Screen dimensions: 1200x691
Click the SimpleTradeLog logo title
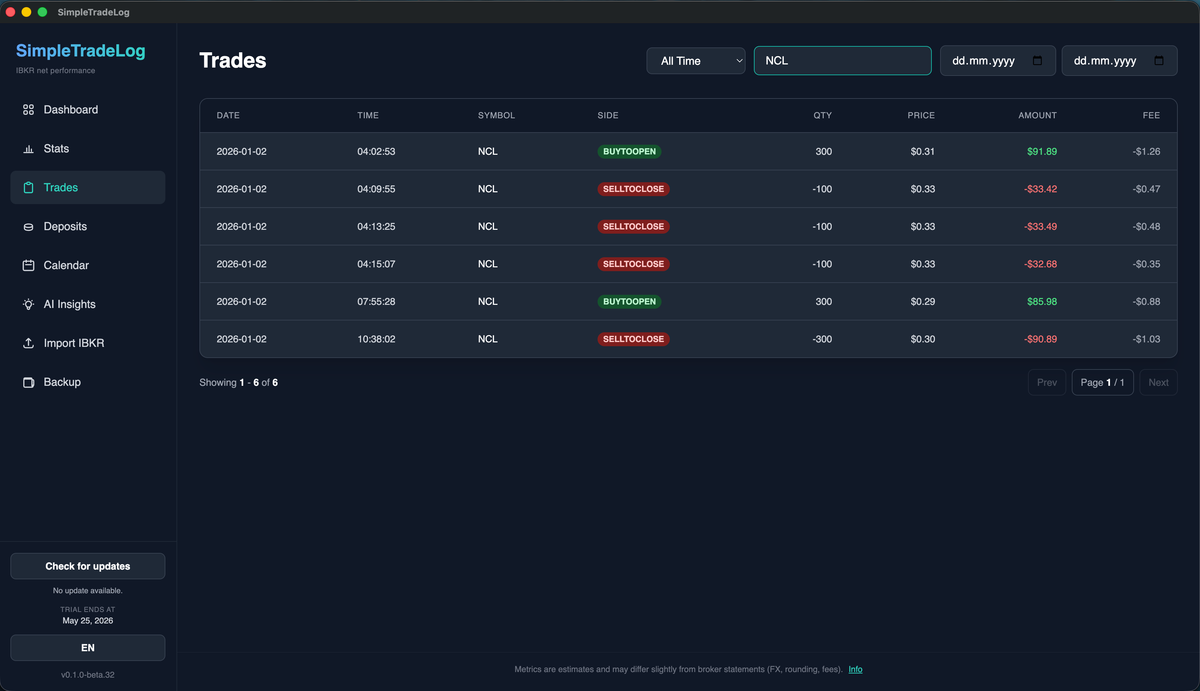point(80,51)
